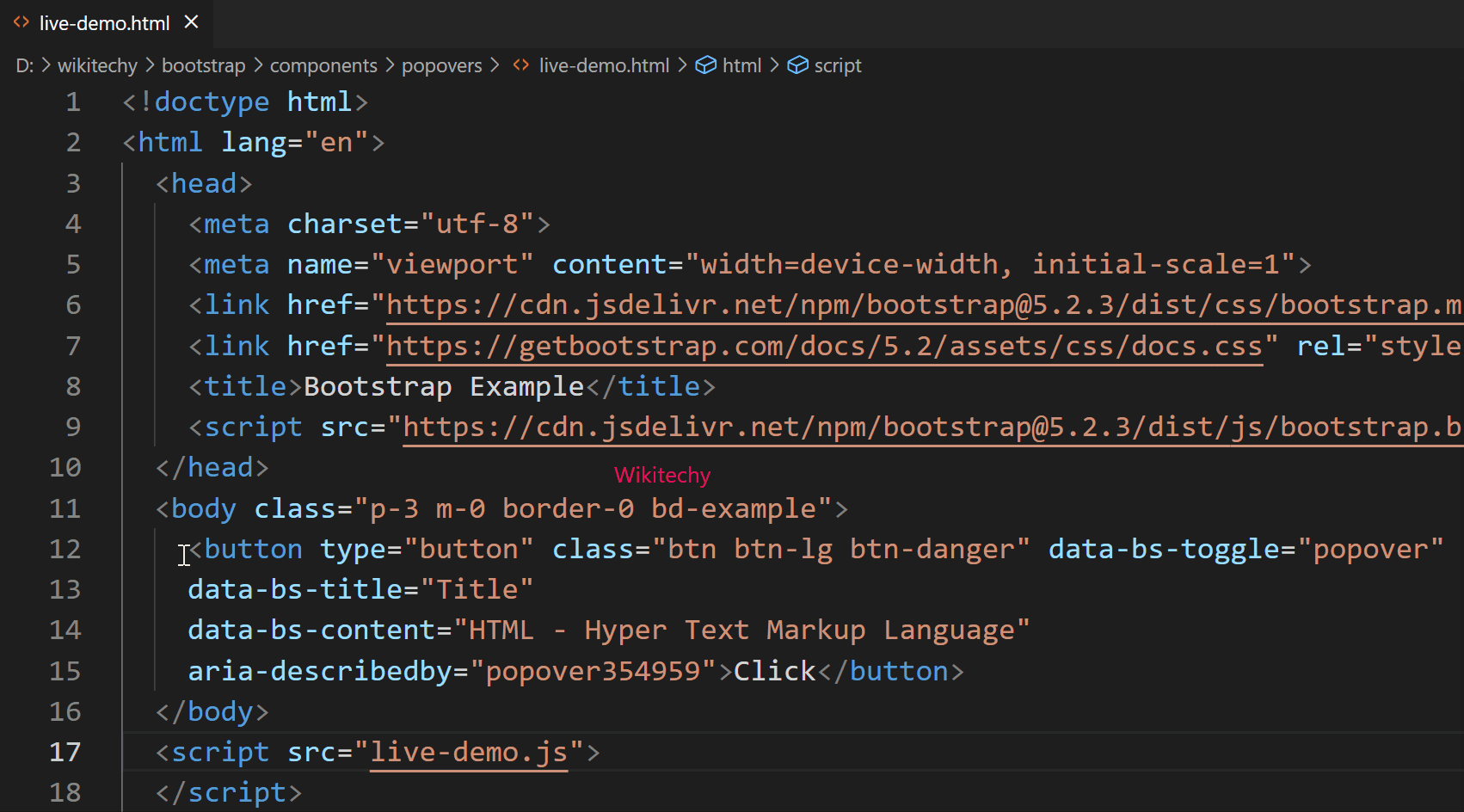The width and height of the screenshot is (1464, 812).
Task: Open the docs.css link on line 7
Action: pos(824,346)
